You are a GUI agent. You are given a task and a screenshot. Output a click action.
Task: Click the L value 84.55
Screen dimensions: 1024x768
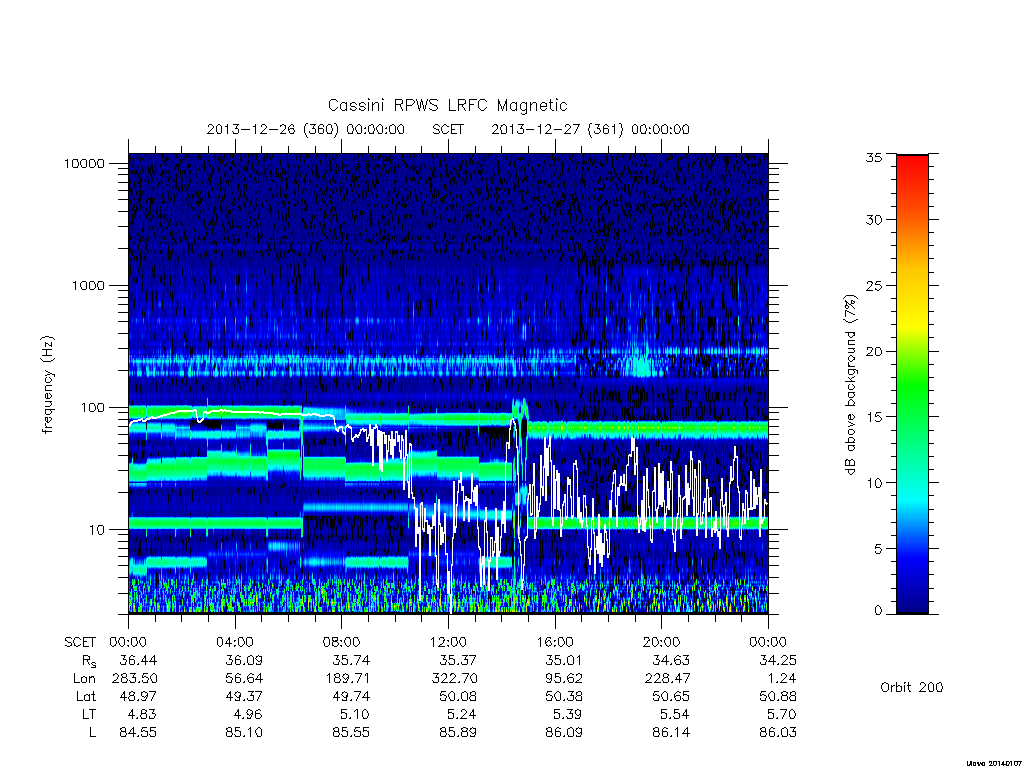[x=138, y=733]
